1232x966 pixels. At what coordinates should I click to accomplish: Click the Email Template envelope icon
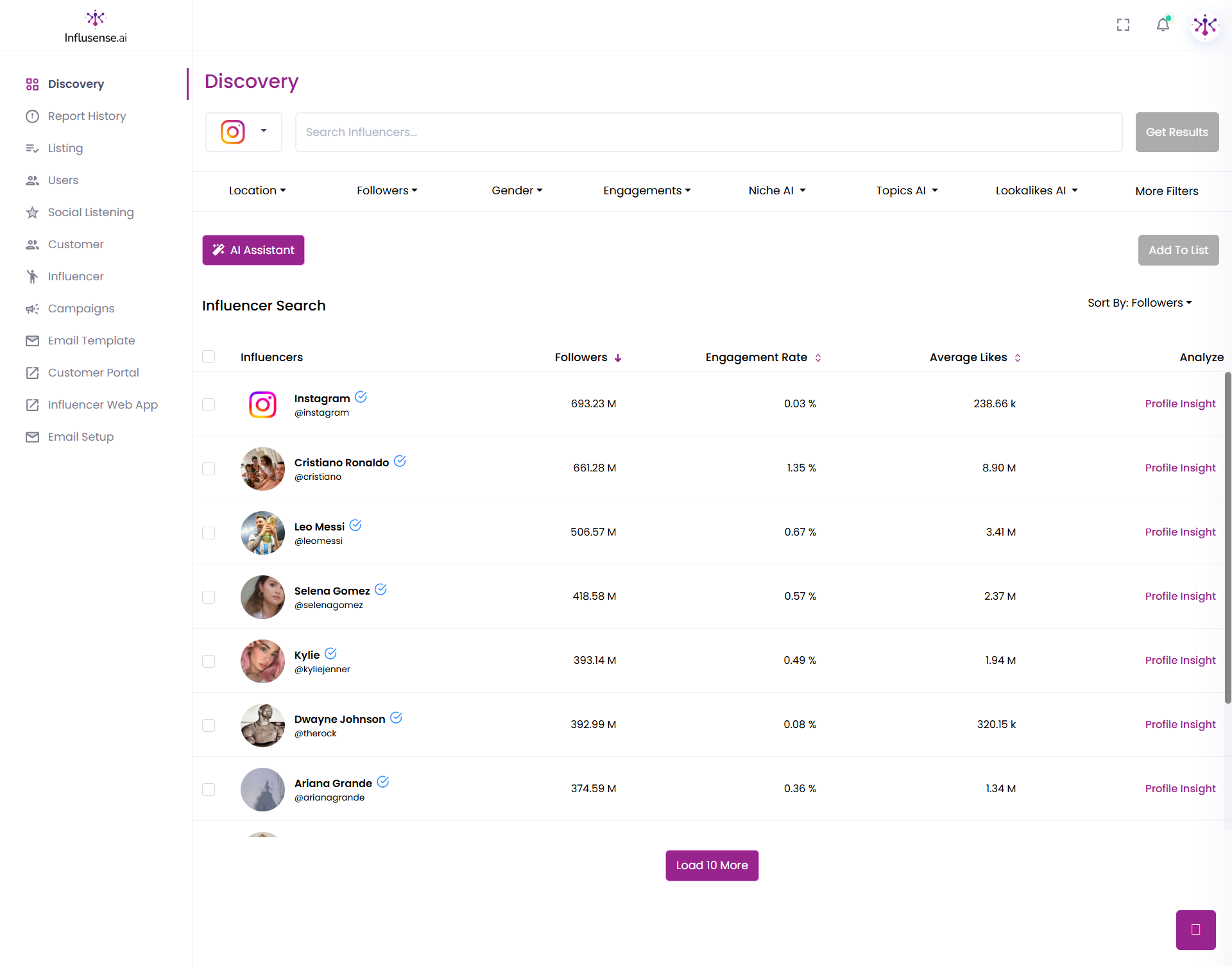32,341
